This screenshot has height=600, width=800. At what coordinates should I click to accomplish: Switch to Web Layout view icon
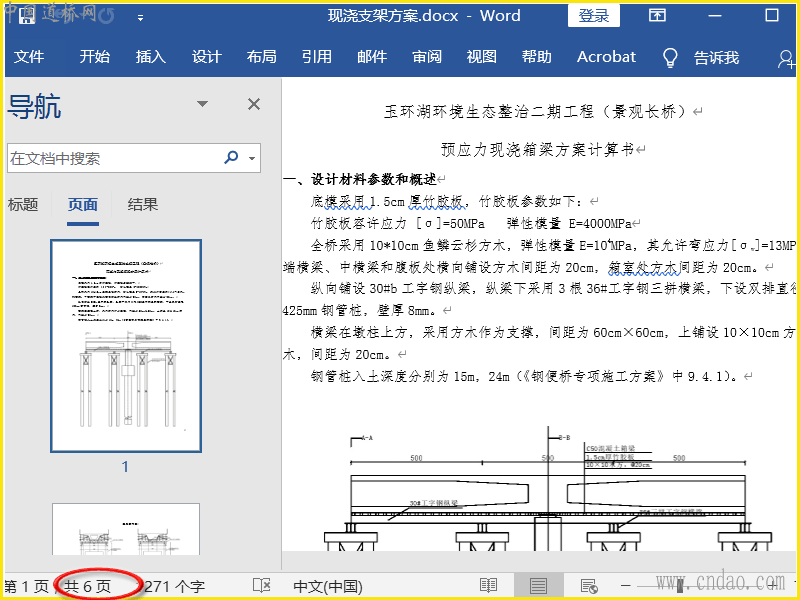tap(589, 586)
